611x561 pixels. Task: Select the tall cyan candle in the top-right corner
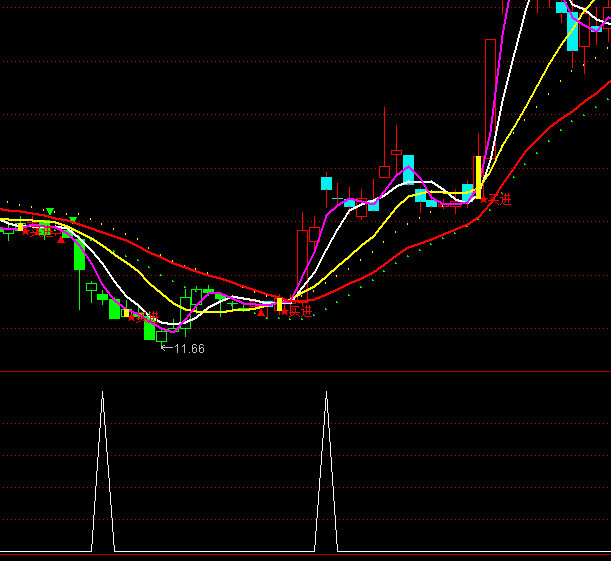coord(573,28)
